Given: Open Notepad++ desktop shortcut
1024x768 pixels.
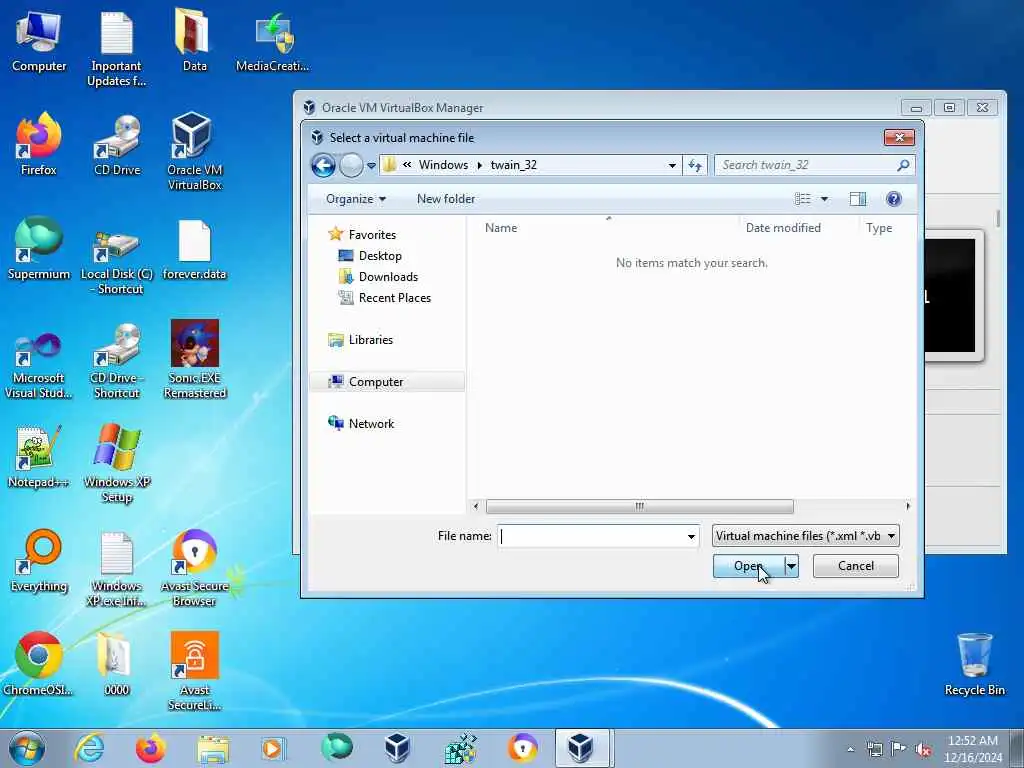Looking at the screenshot, I should pyautogui.click(x=39, y=457).
